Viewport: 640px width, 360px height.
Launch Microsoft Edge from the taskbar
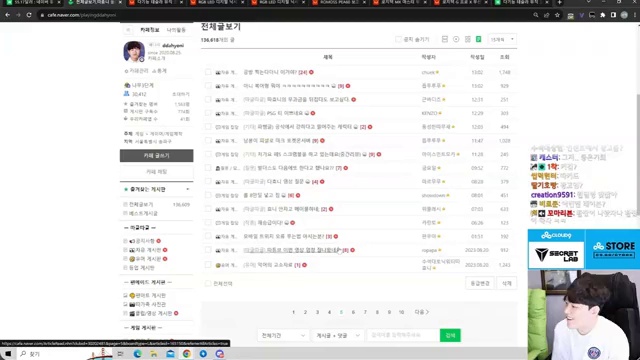137,354
